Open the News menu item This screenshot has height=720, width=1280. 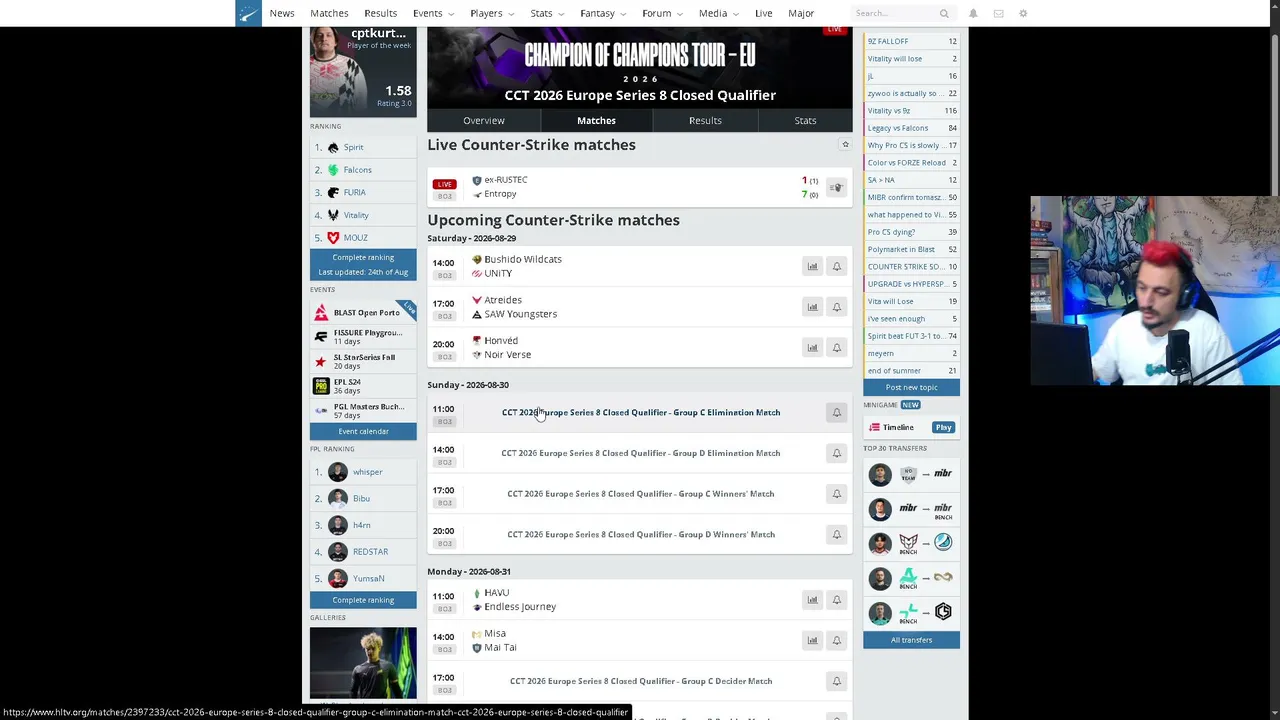[282, 13]
